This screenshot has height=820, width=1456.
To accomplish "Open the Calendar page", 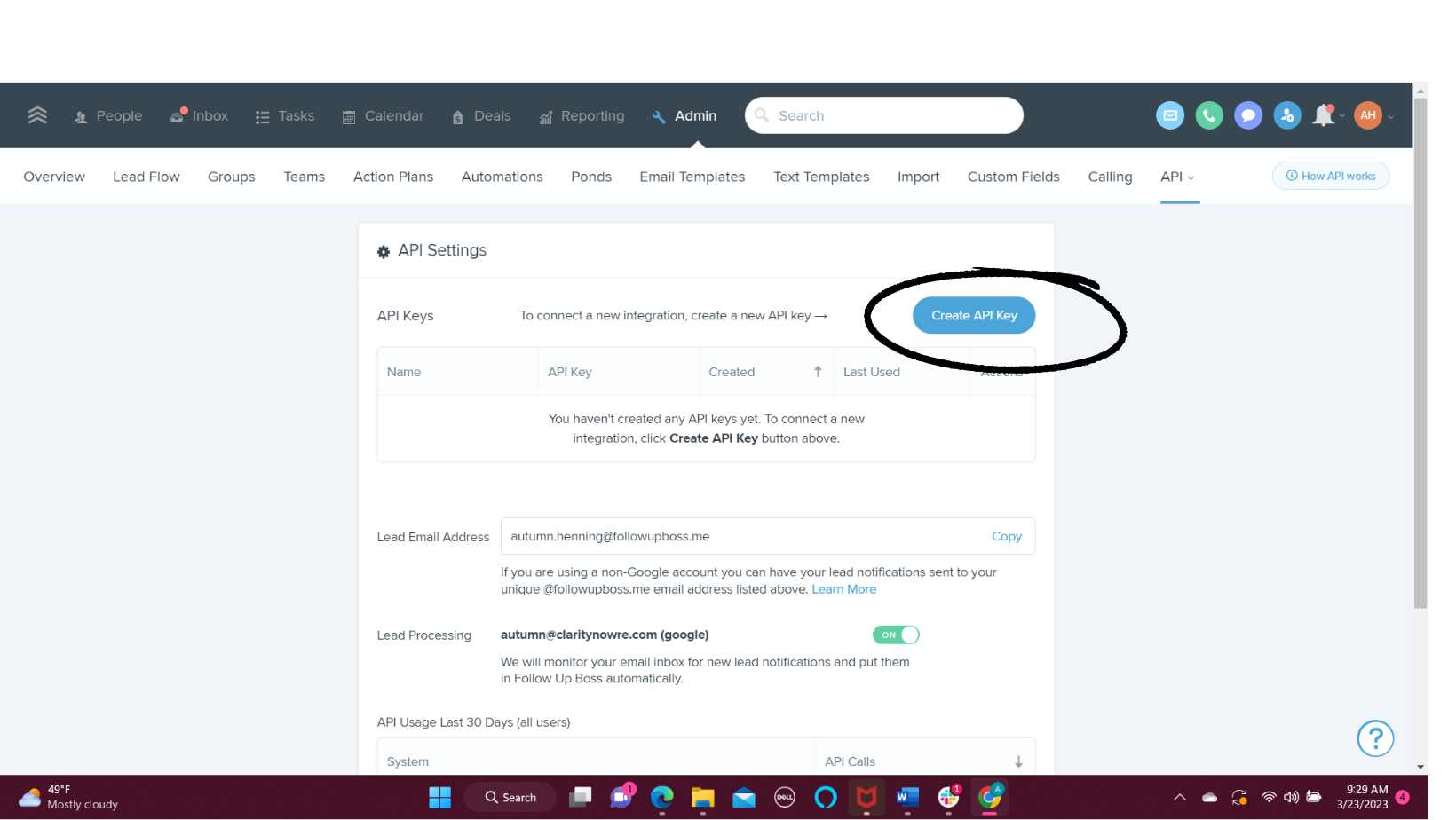I will 383,116.
